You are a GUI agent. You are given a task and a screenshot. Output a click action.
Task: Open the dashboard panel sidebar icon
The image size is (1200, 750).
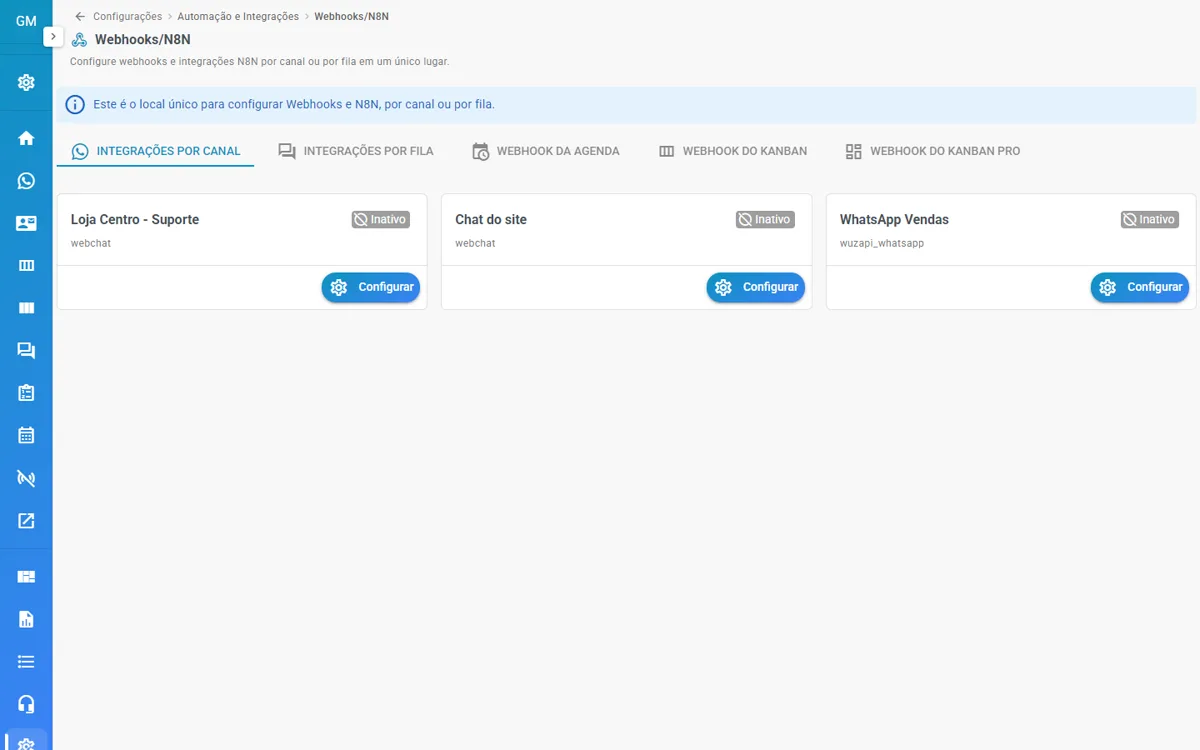pos(26,577)
